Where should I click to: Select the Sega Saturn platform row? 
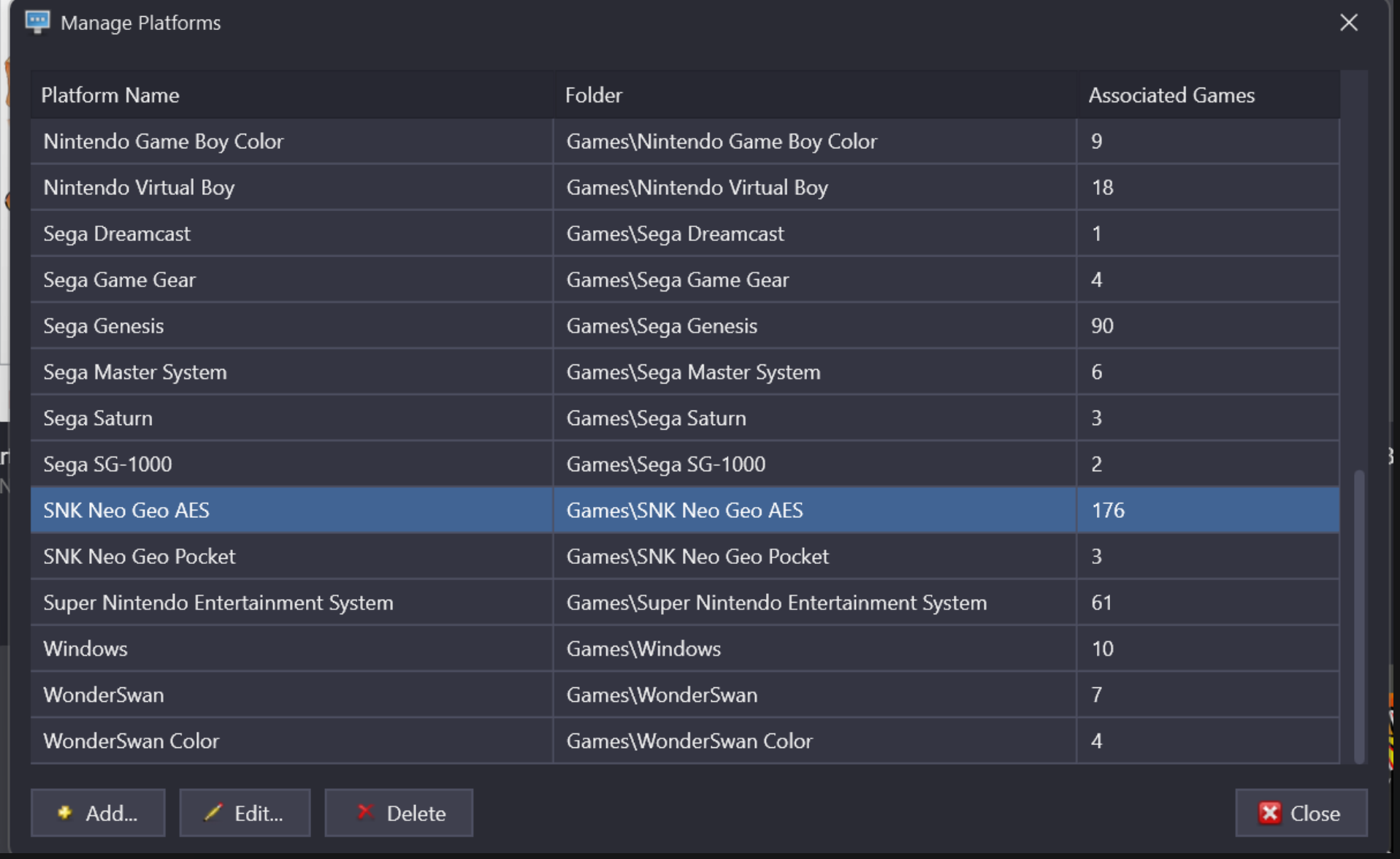click(x=685, y=418)
